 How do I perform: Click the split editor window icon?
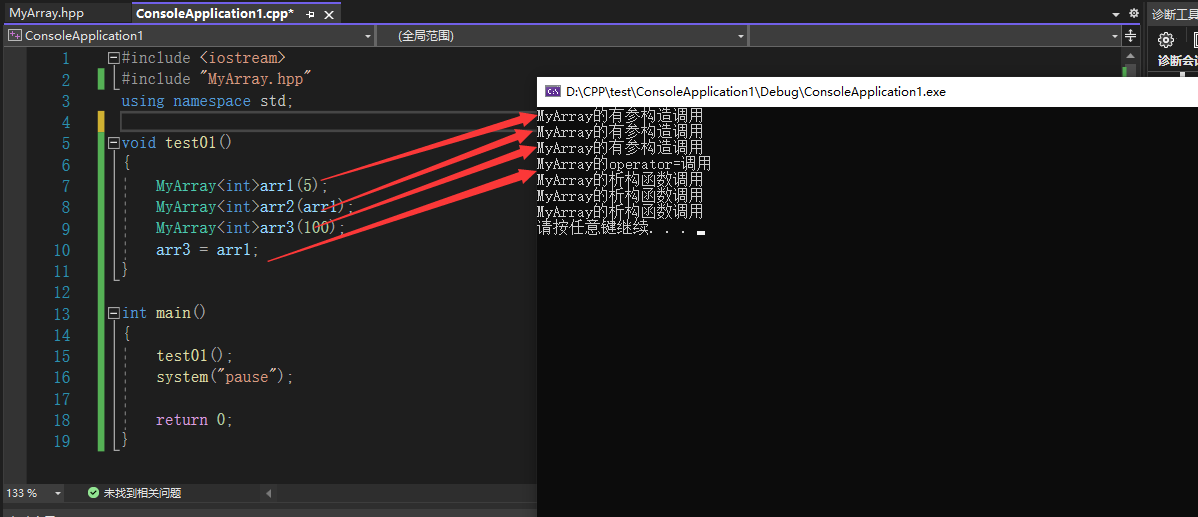click(x=1131, y=36)
